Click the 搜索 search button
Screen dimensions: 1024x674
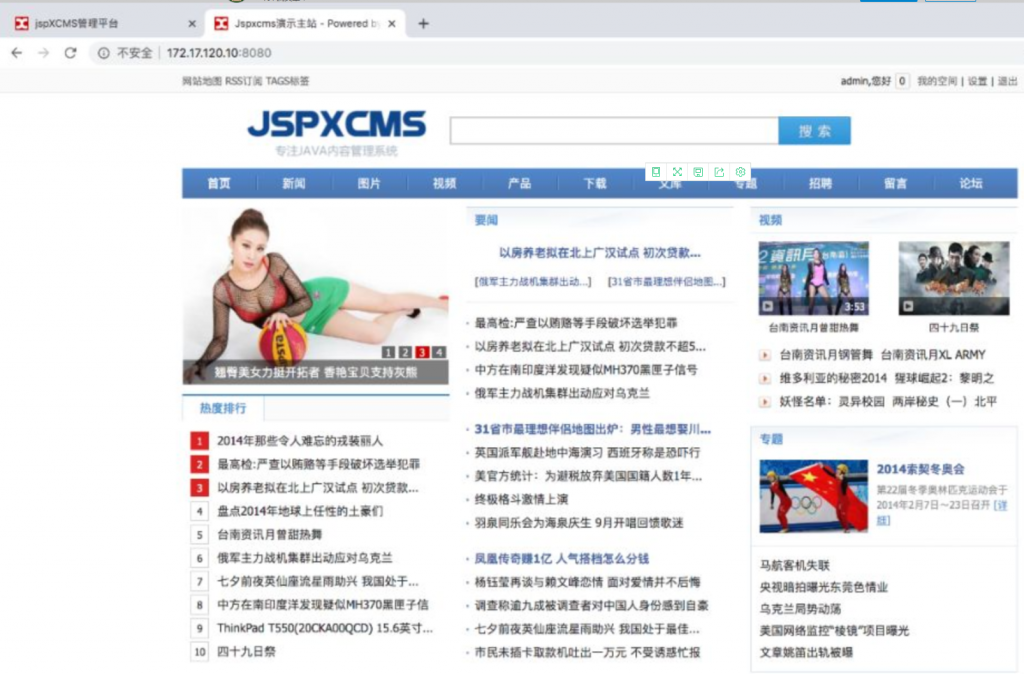[x=813, y=131]
